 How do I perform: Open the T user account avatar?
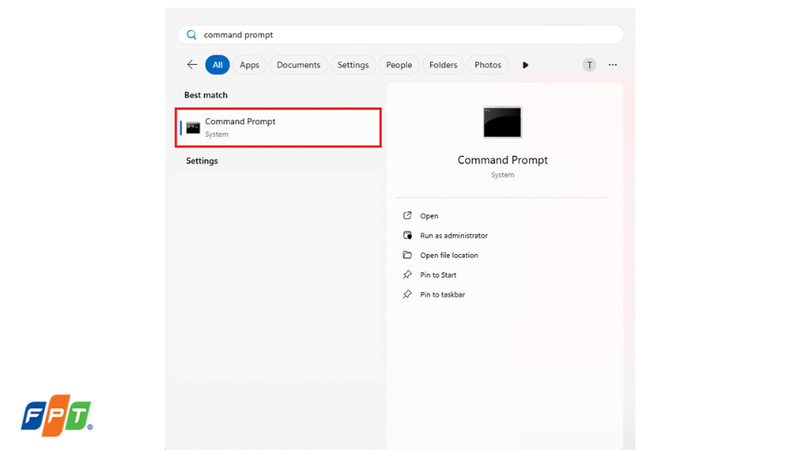click(589, 65)
